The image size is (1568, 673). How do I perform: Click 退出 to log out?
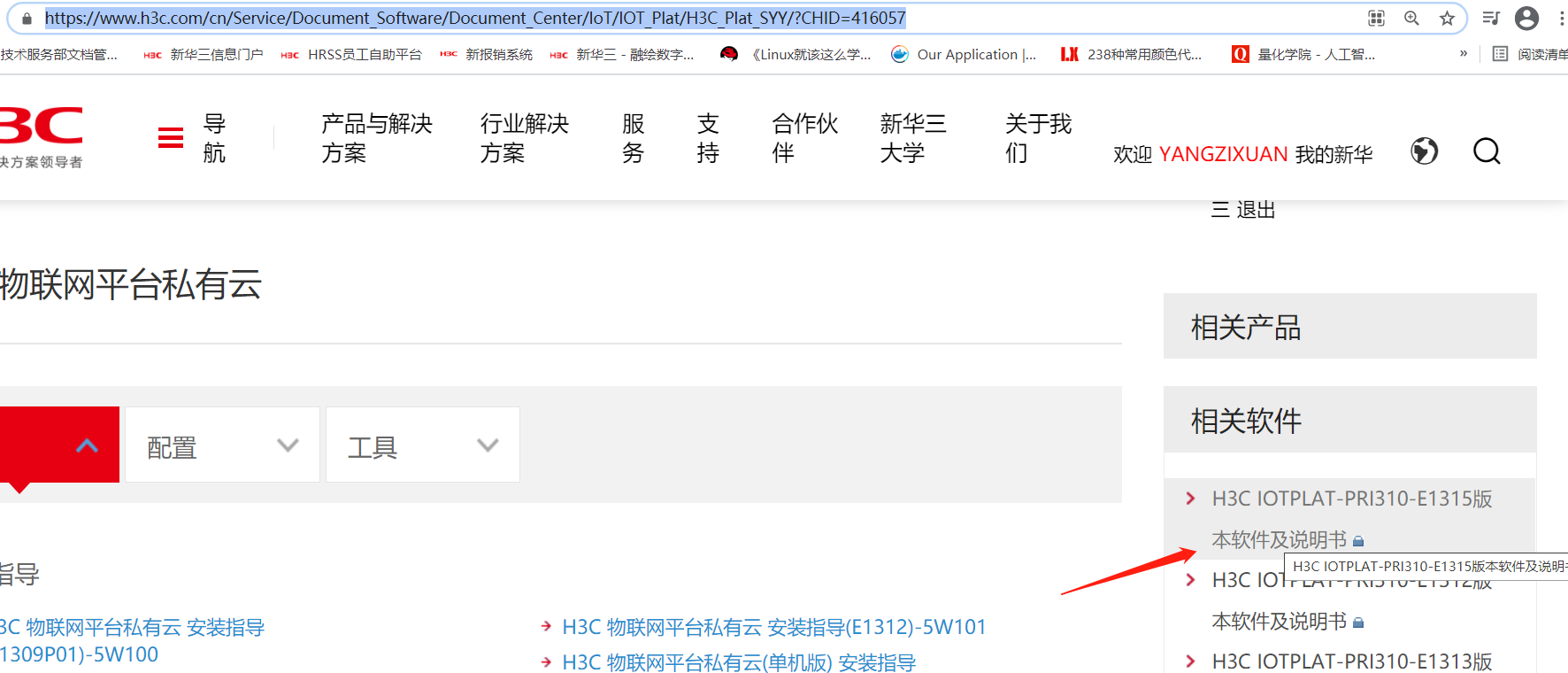[x=1256, y=210]
